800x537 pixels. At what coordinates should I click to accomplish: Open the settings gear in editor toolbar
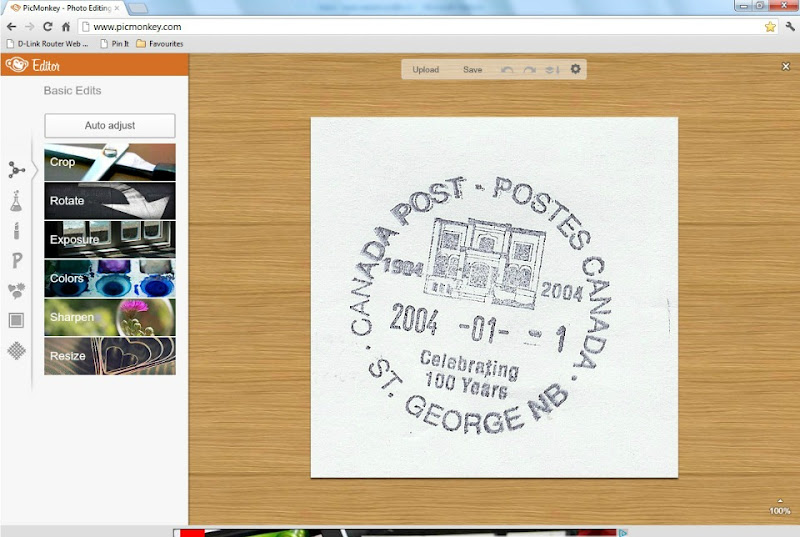tap(576, 69)
